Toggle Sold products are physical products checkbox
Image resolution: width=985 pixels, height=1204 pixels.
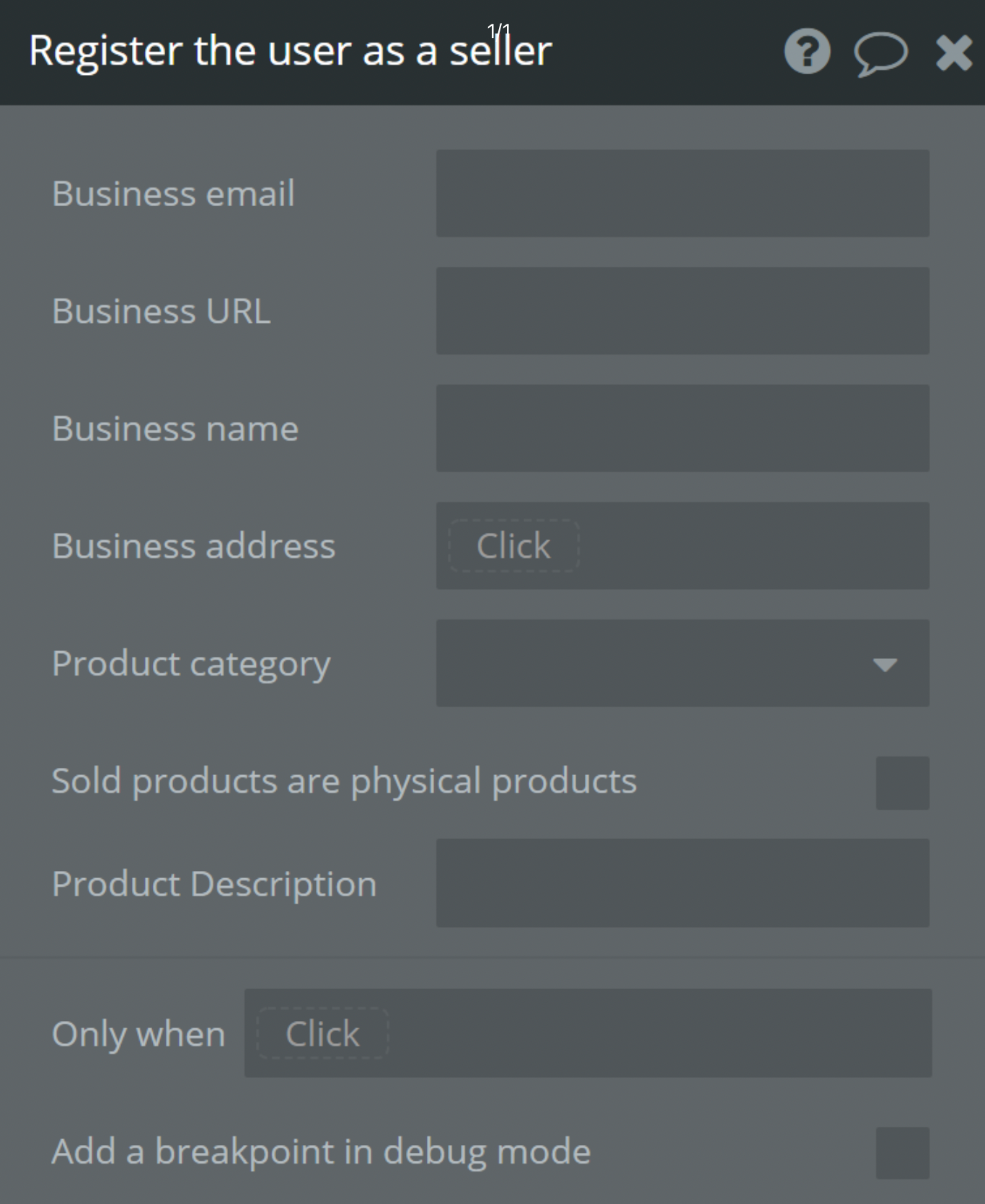pos(902,783)
